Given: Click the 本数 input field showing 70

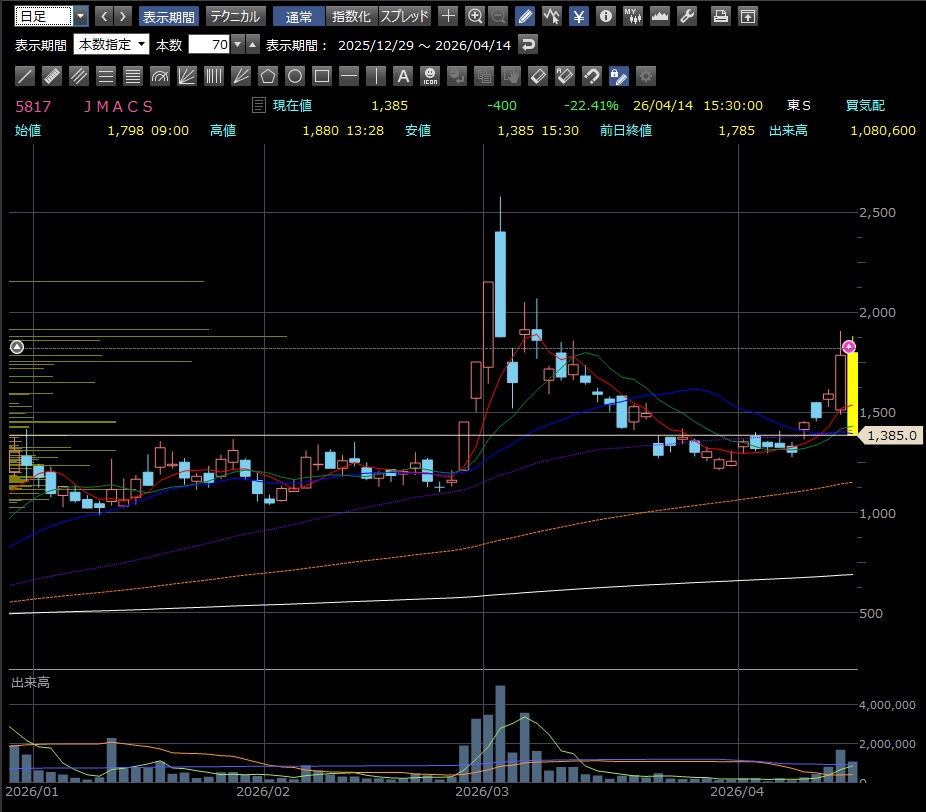Looking at the screenshot, I should [x=208, y=44].
